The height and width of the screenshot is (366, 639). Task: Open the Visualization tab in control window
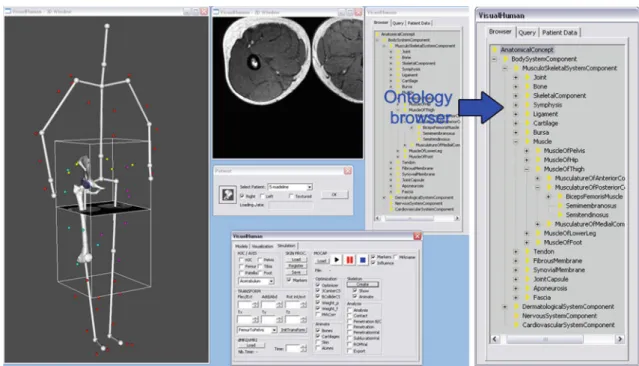point(262,246)
